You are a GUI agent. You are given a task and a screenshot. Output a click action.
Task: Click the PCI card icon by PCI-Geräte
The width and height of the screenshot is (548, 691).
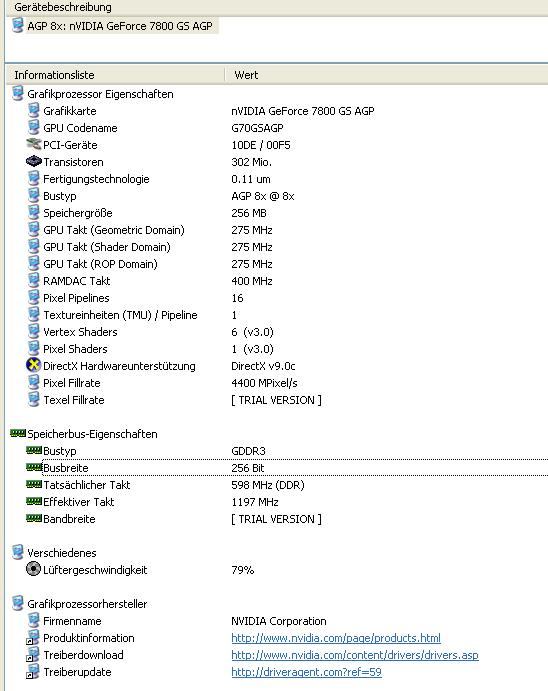[x=33, y=144]
